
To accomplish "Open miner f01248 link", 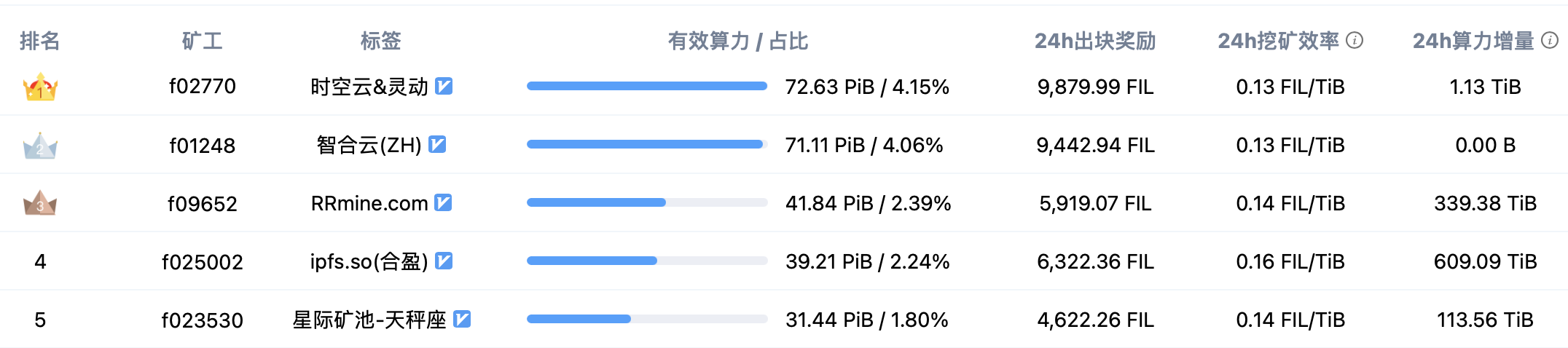I will [203, 146].
